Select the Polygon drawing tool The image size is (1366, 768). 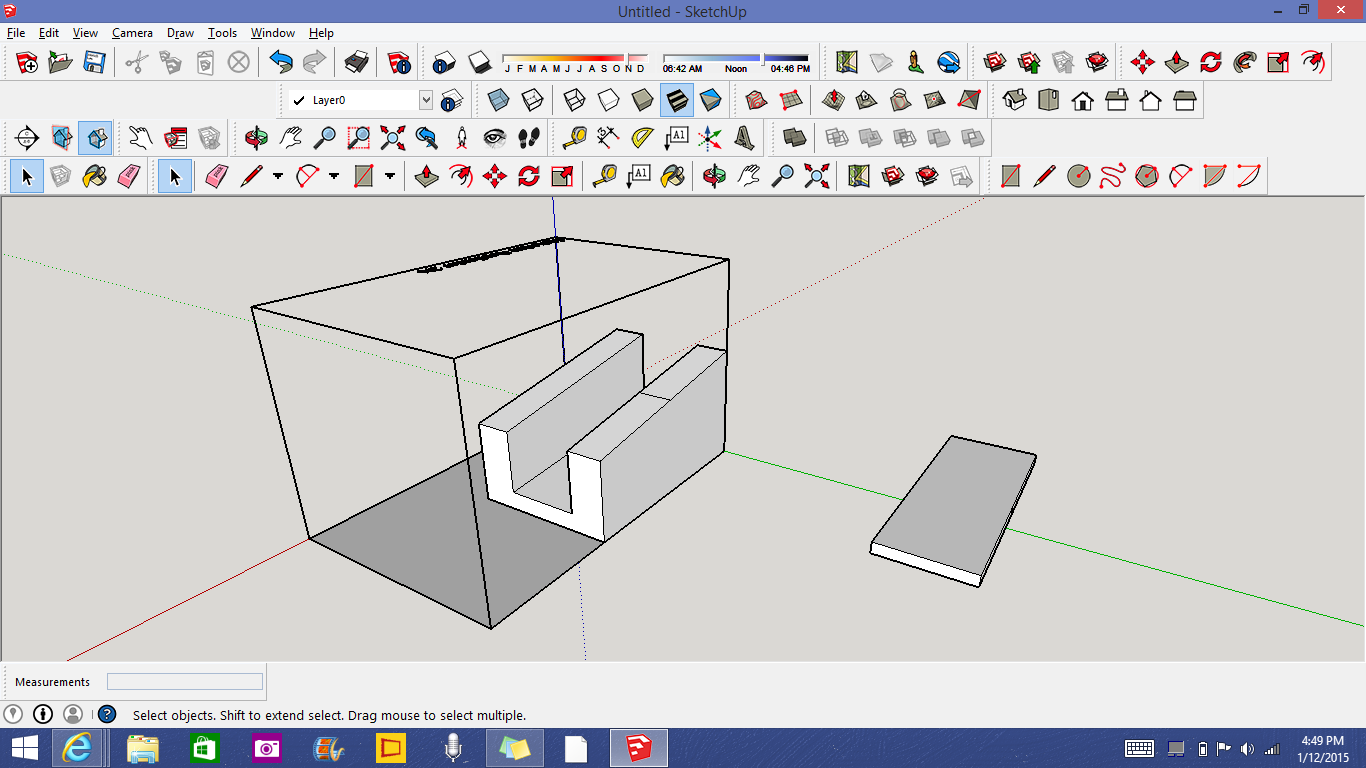(1147, 177)
